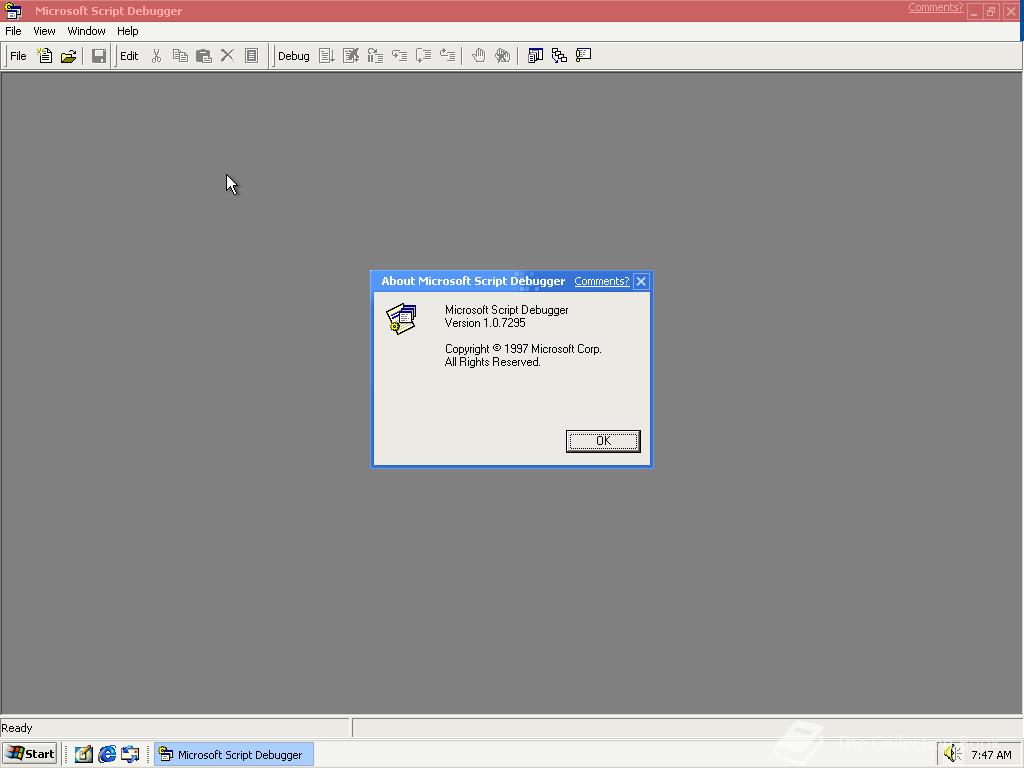
Task: Click the Copyright 1997 Microsoft Corp. text
Action: coord(523,349)
